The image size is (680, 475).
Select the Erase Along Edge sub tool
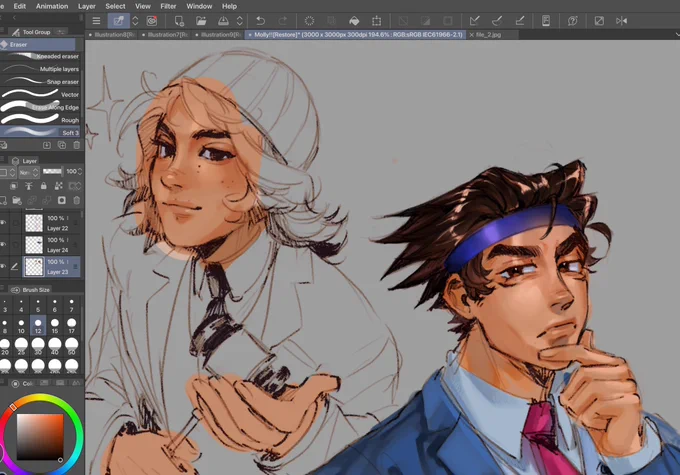40,107
